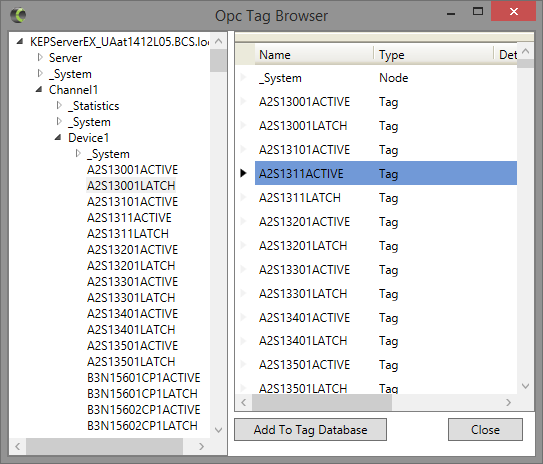Collapse the Channel1 tree node
The height and width of the screenshot is (464, 543).
click(39, 89)
